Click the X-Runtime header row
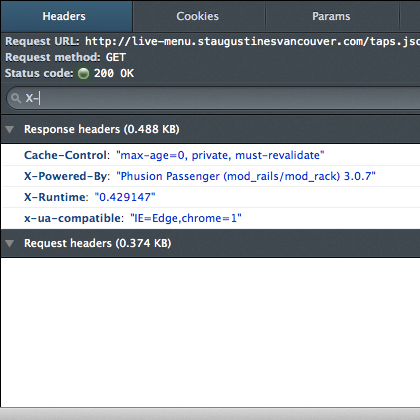This screenshot has width=420, height=420. (x=211, y=197)
